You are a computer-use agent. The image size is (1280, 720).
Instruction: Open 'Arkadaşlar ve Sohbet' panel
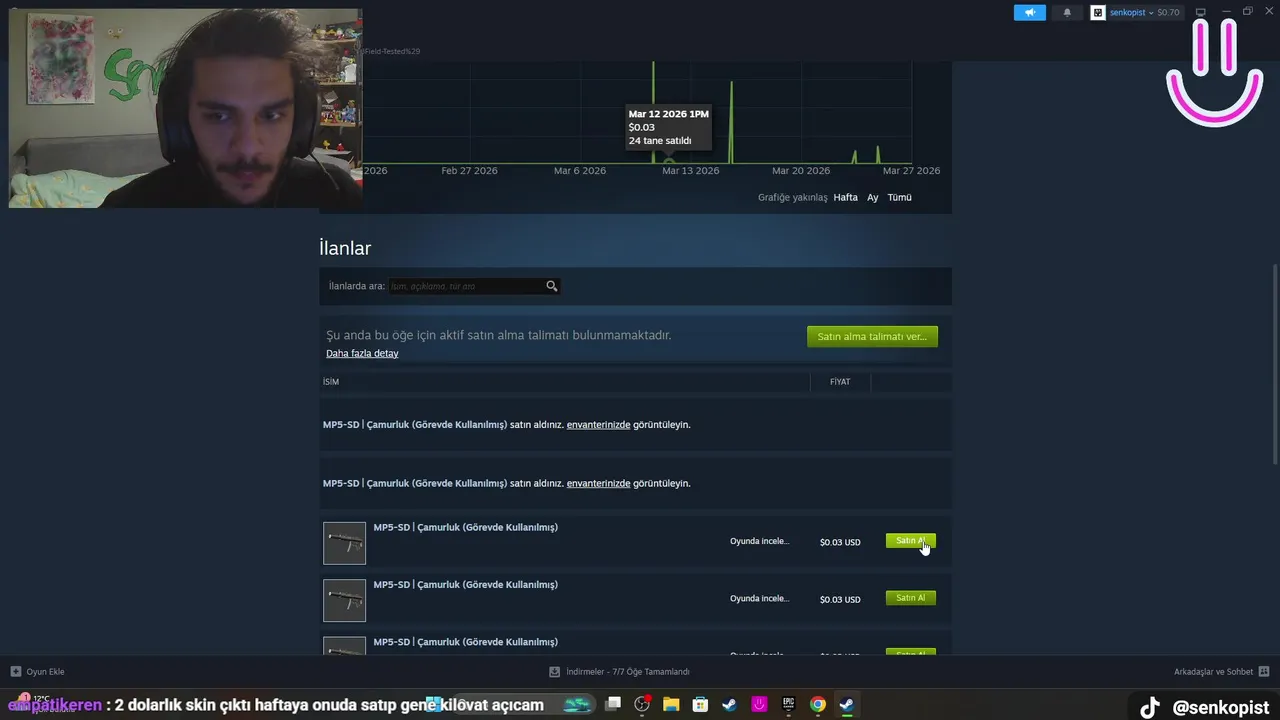(1213, 671)
